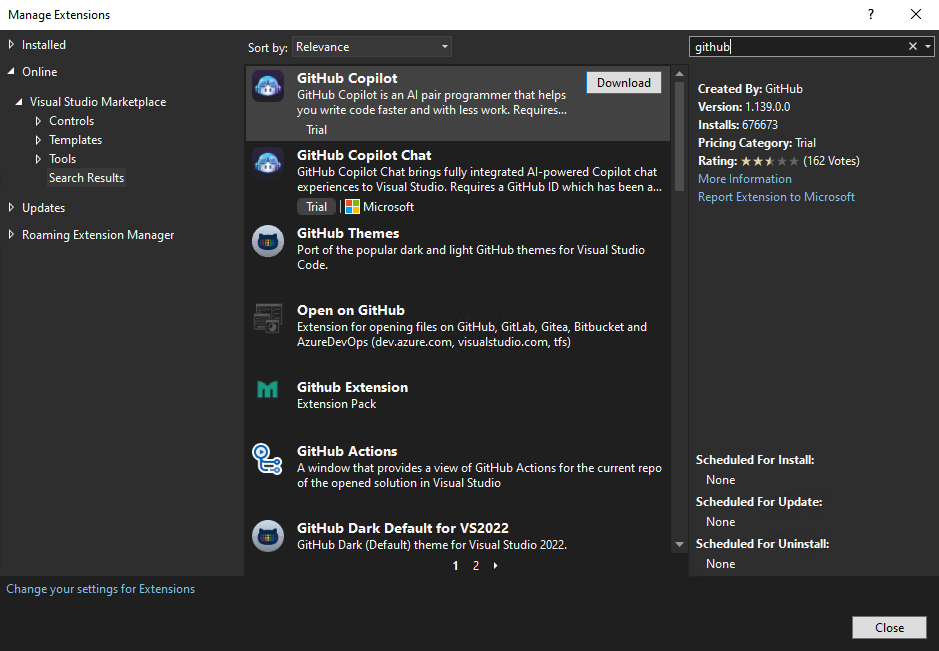Click the Rating stars for GitHub Copilot
The height and width of the screenshot is (651, 939).
(770, 161)
